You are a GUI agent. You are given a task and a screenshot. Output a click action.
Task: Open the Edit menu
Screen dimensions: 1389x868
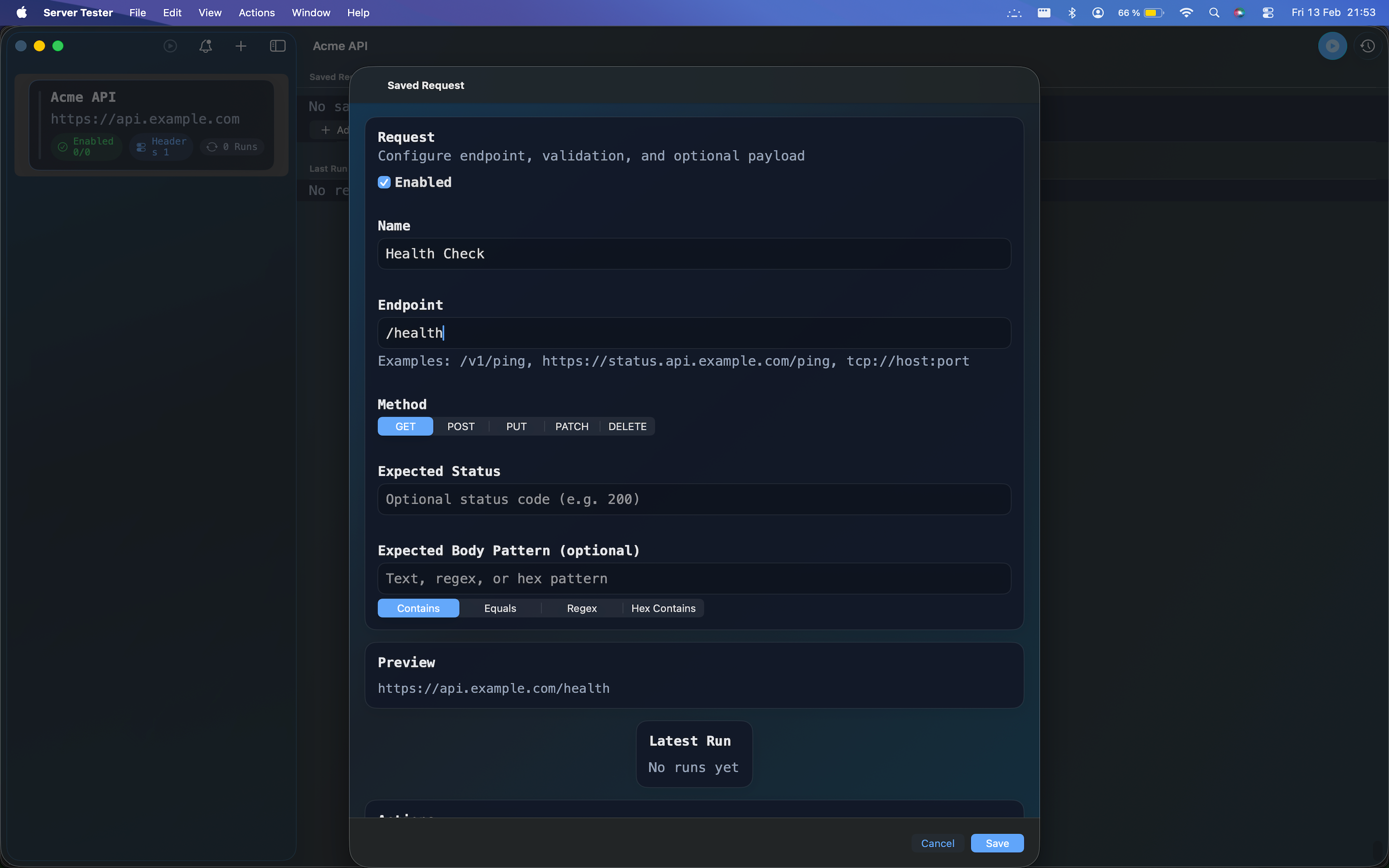[172, 13]
